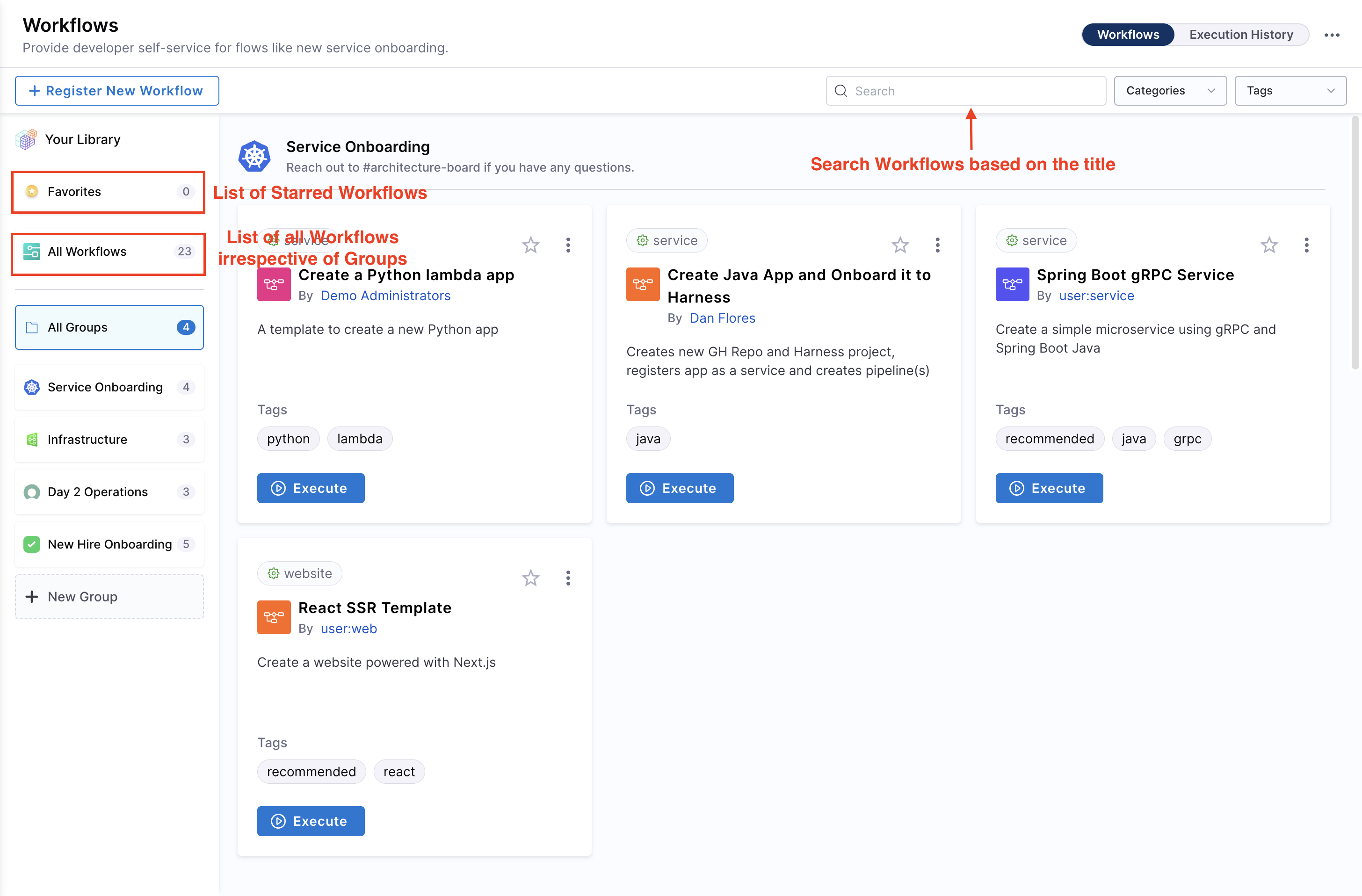Click the Service Onboarding Kubernetes header icon

(x=254, y=156)
